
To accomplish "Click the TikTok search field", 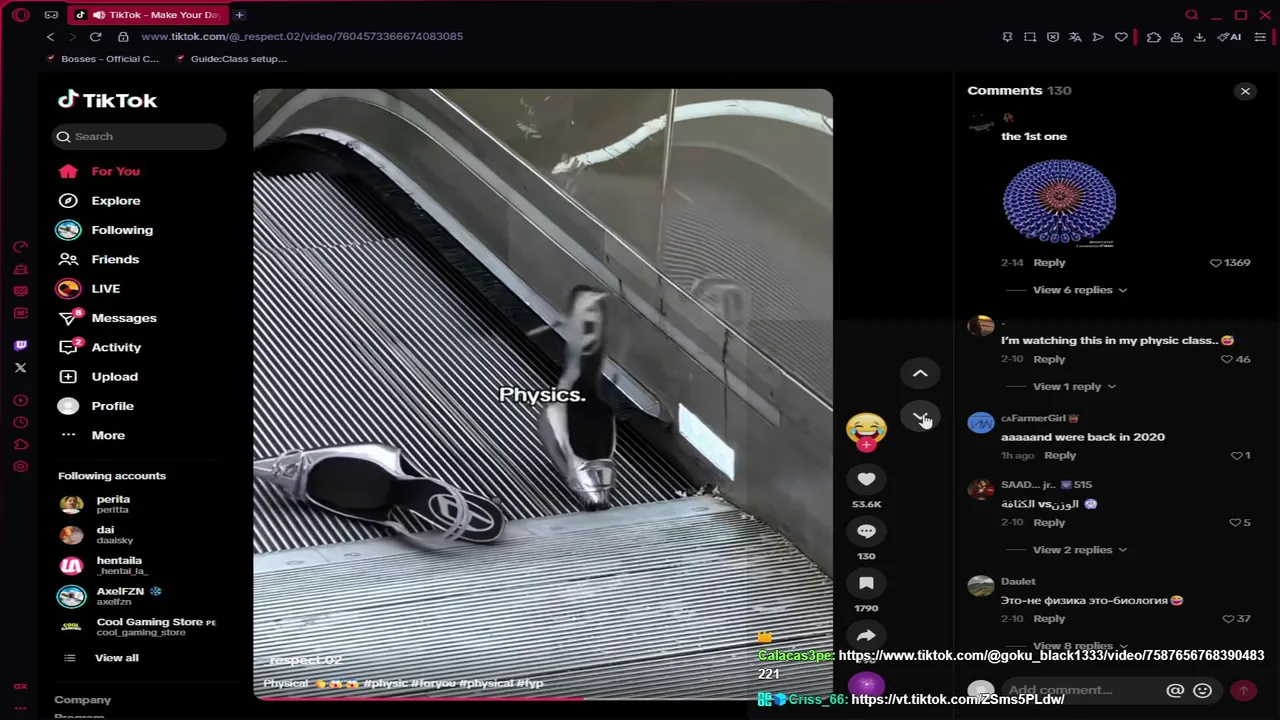I will 140,137.
